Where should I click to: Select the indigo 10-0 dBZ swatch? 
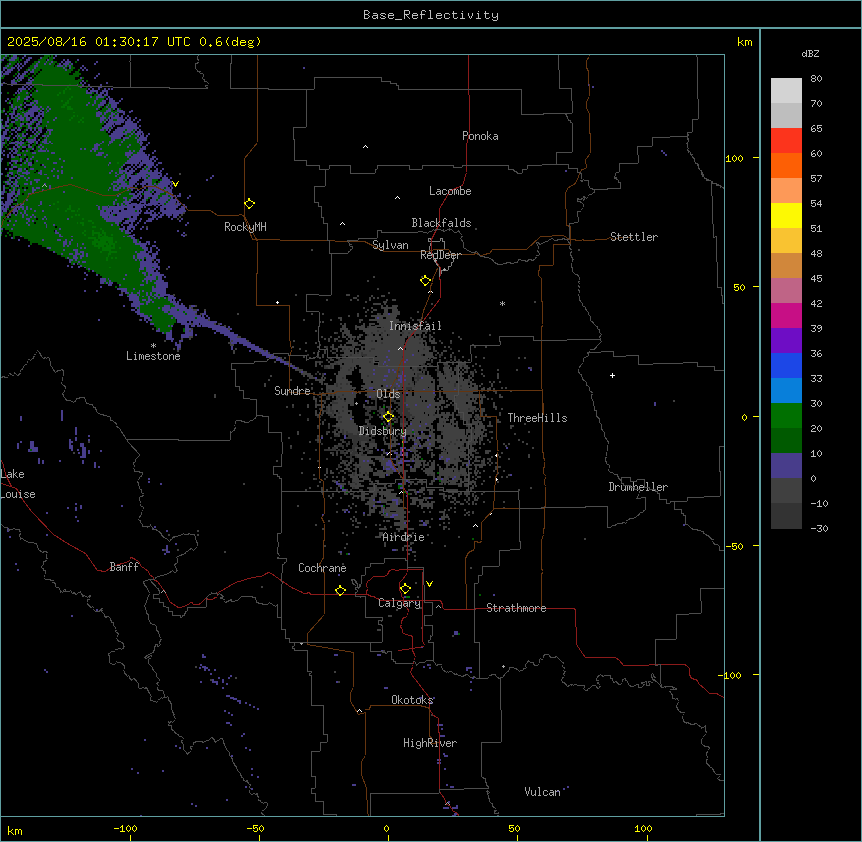786,466
